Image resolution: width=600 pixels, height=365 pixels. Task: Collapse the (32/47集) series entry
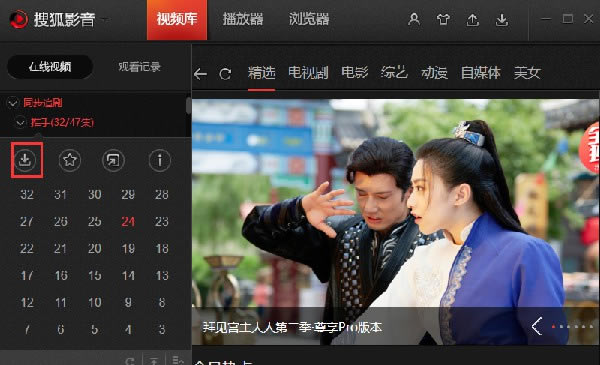tap(20, 122)
